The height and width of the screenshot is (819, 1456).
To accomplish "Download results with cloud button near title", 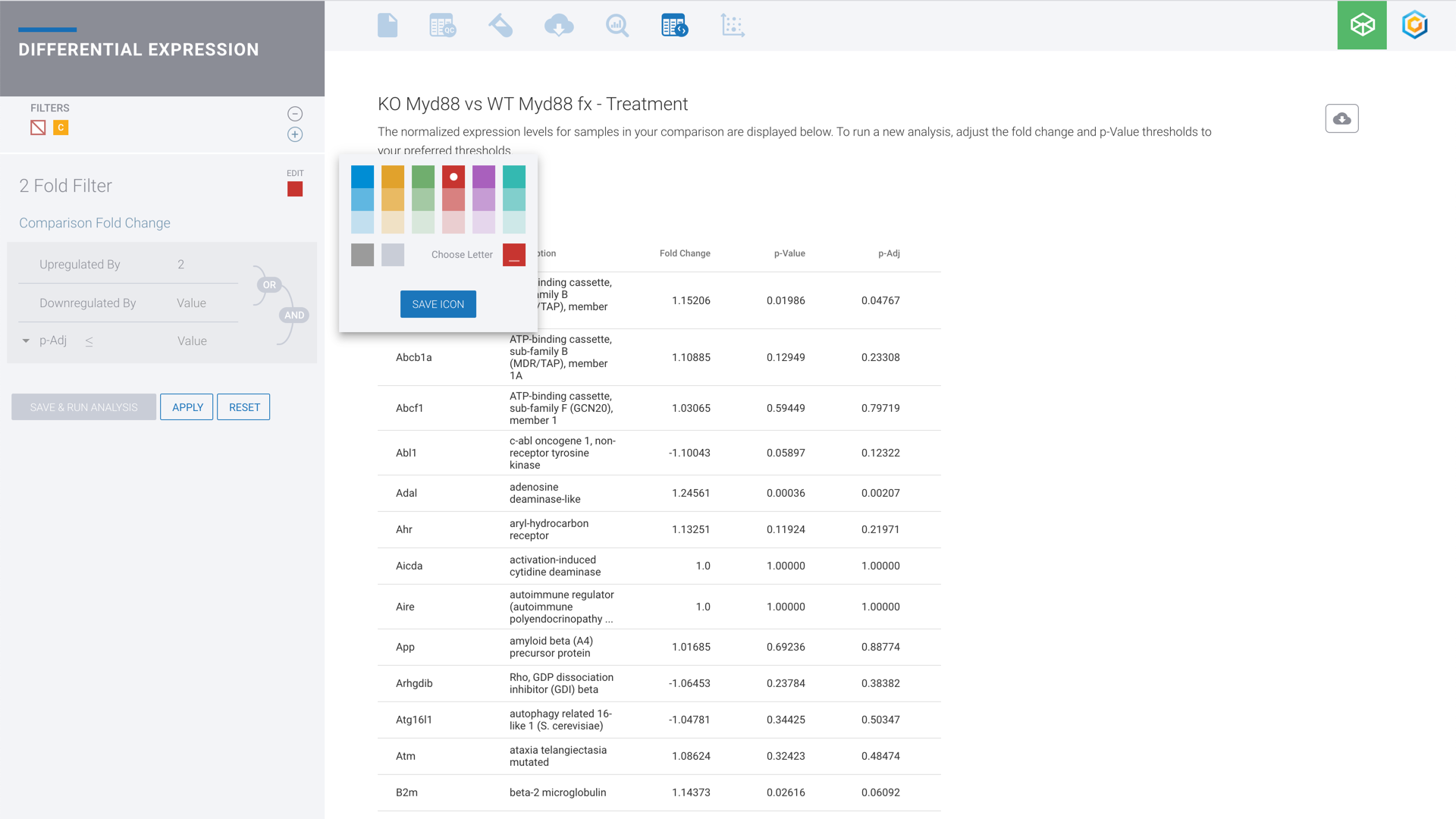I will (x=1341, y=119).
